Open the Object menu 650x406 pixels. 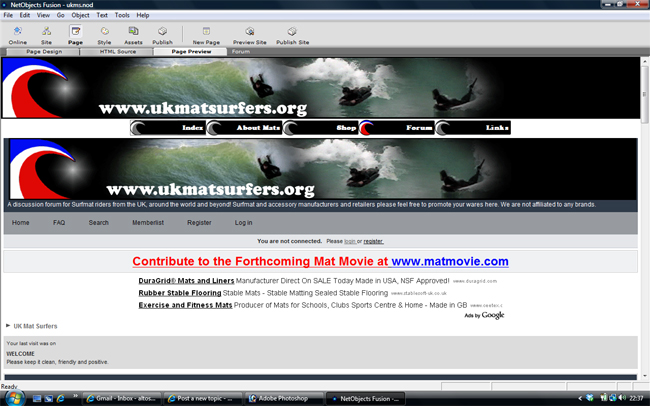tap(80, 15)
